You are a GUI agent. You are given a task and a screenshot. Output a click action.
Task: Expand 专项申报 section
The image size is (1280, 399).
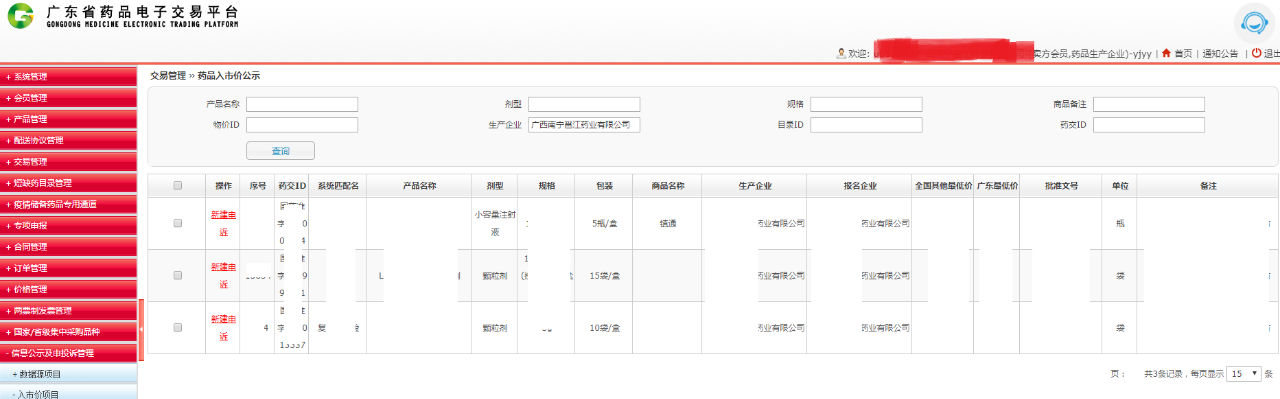(68, 226)
